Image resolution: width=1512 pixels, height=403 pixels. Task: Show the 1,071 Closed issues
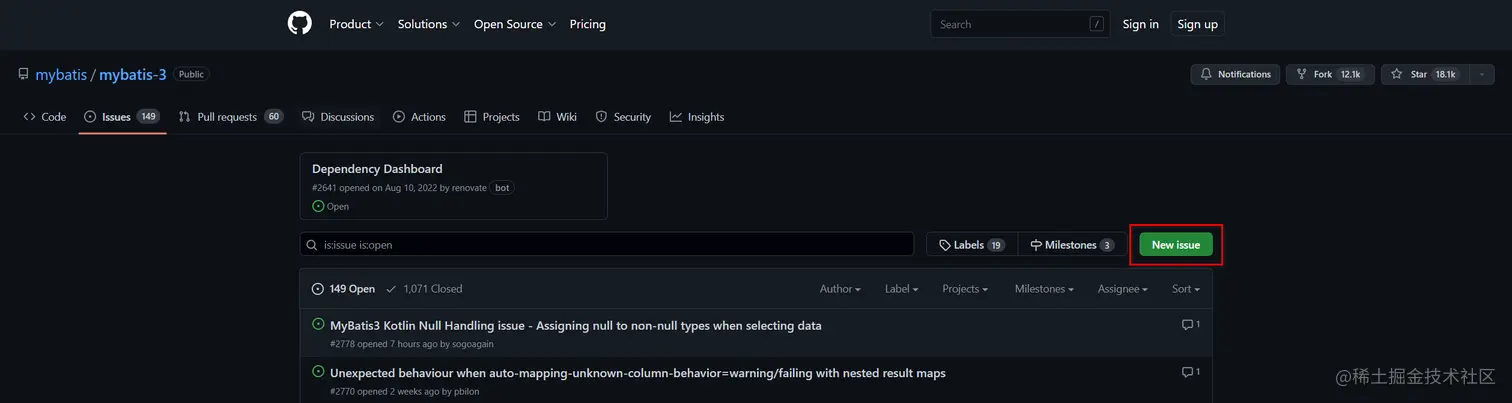click(x=424, y=289)
